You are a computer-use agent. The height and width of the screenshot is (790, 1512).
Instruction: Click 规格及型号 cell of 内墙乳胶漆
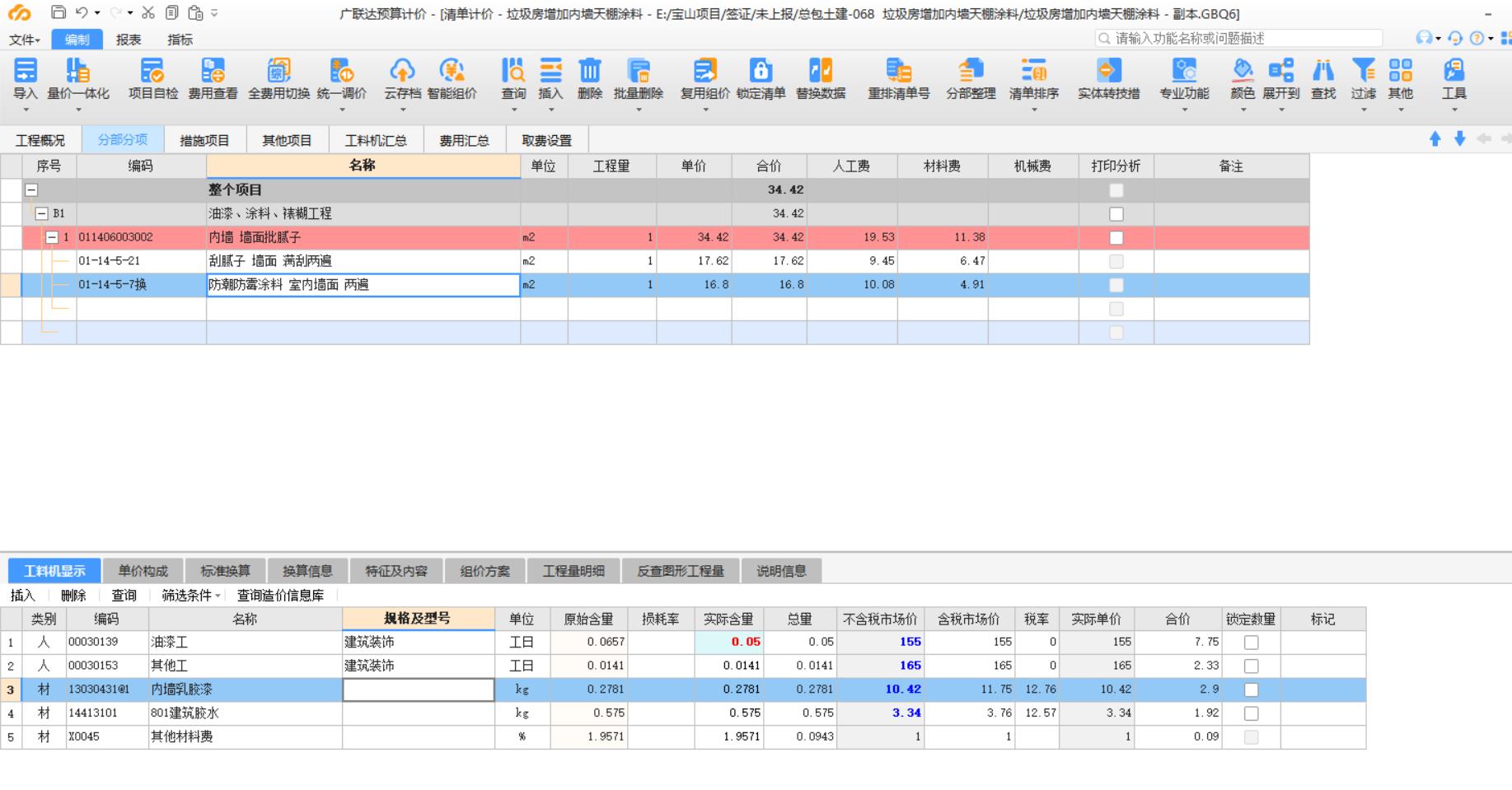419,689
